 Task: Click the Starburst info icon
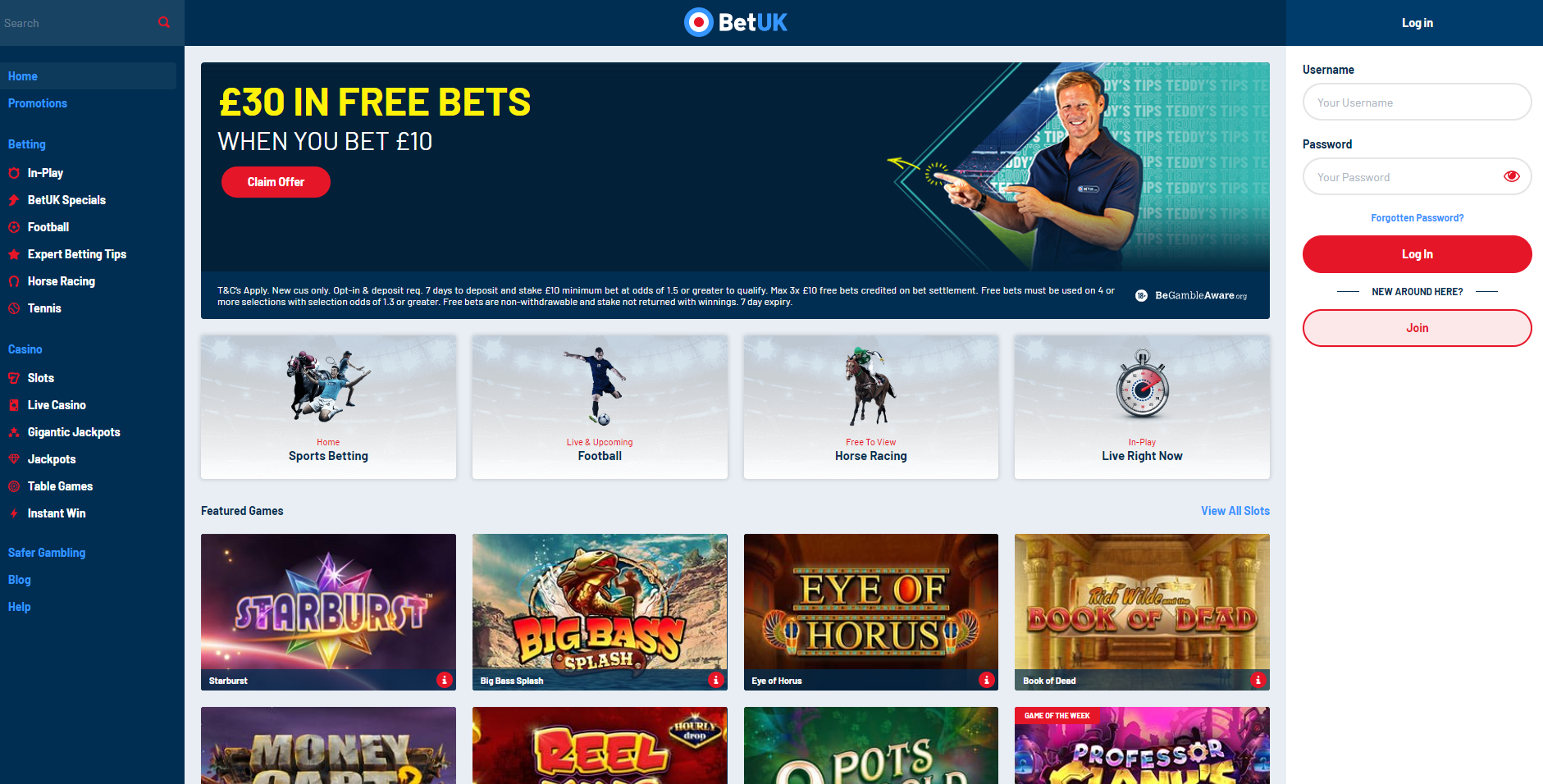445,680
